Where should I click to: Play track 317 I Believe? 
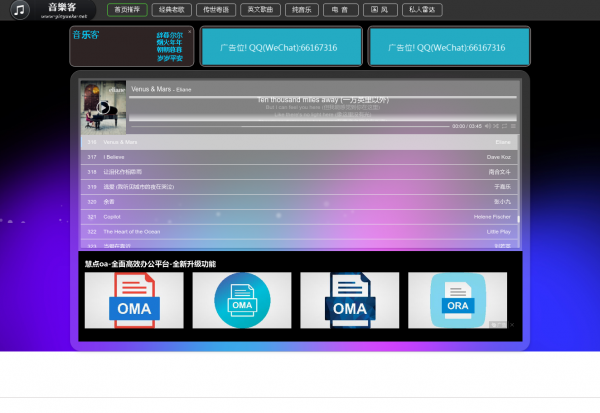300,157
